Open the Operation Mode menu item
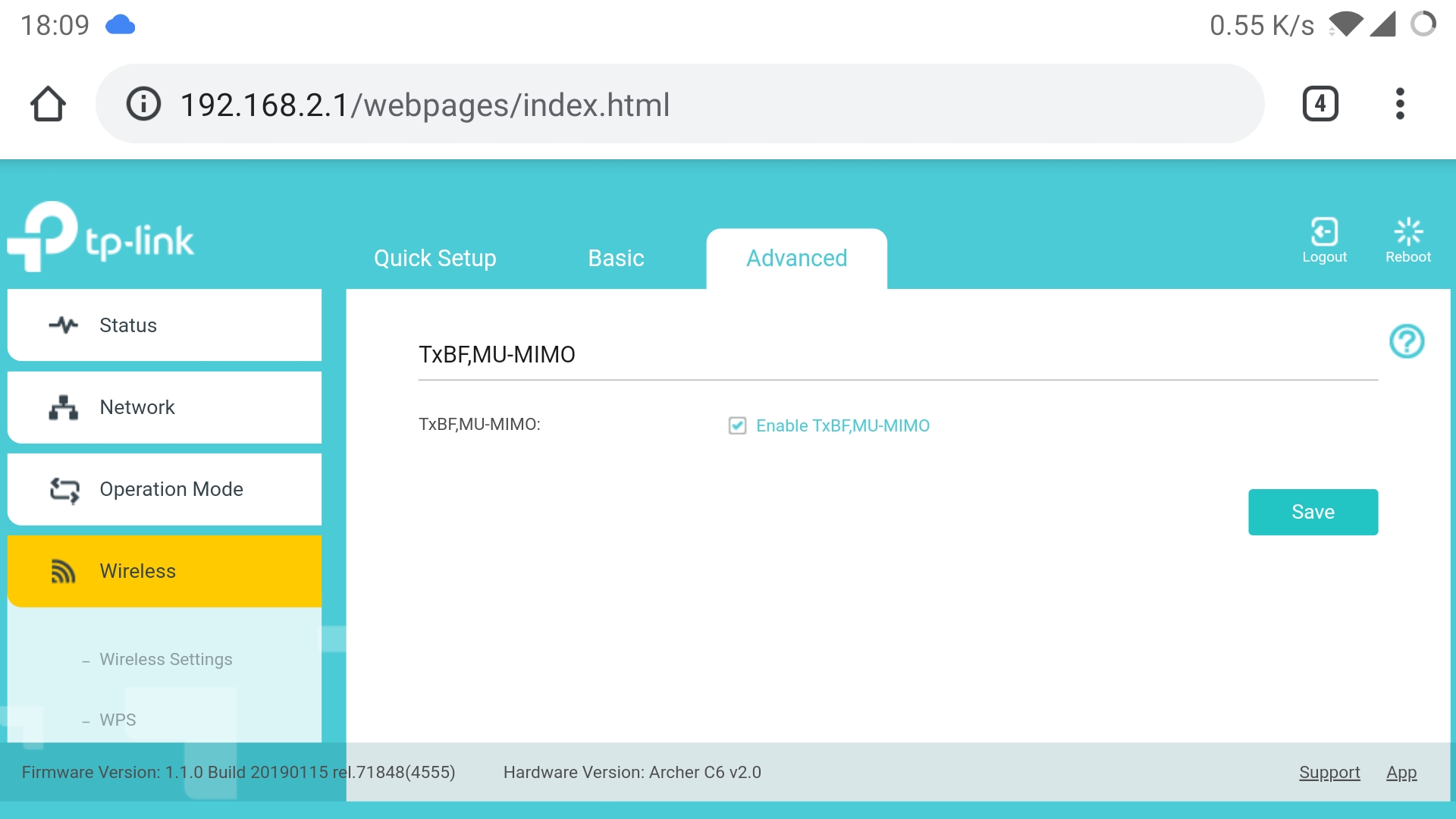Screen dimensions: 1456x819 (x=165, y=489)
